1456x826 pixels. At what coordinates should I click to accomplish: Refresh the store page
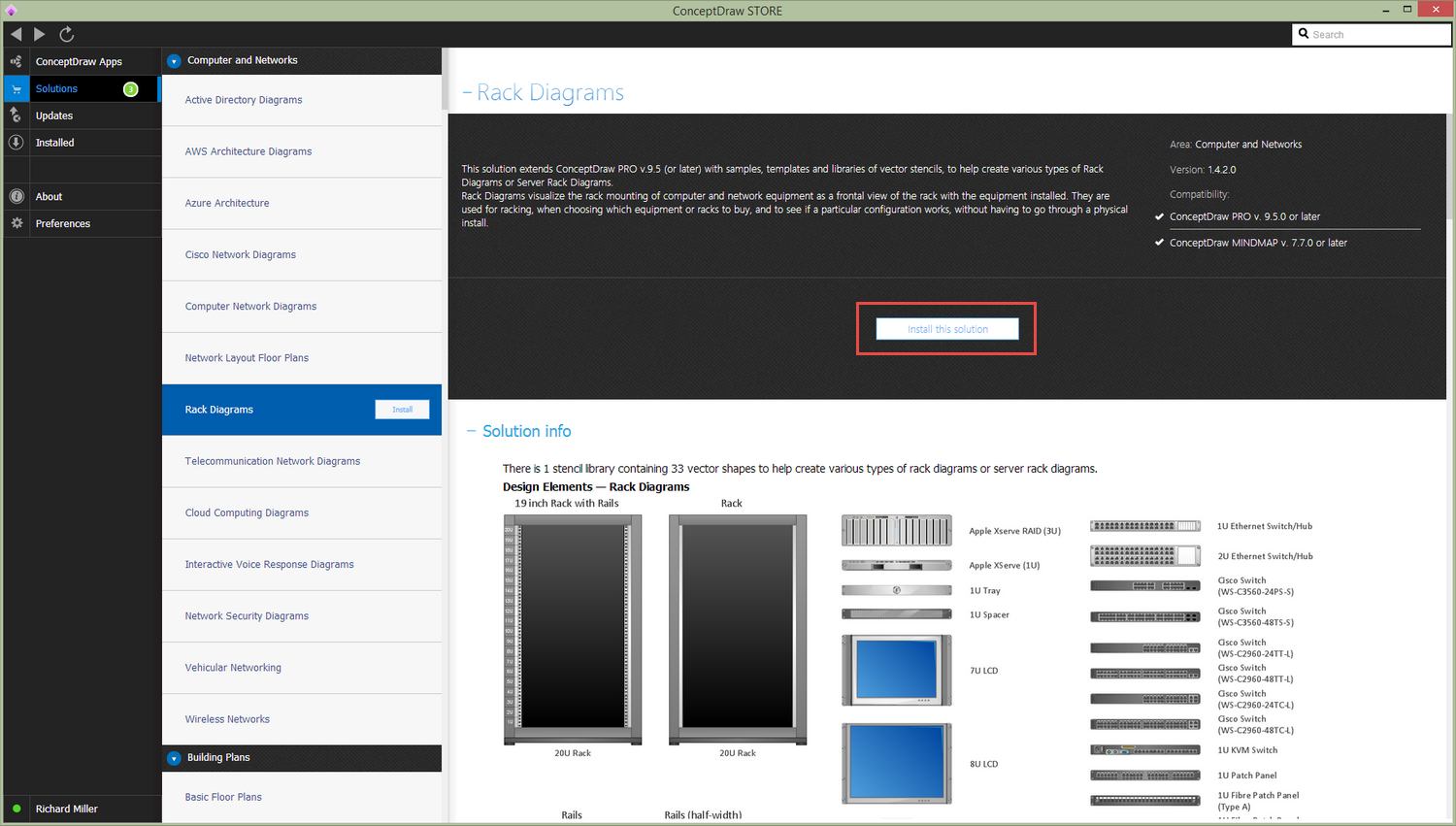pyautogui.click(x=67, y=34)
